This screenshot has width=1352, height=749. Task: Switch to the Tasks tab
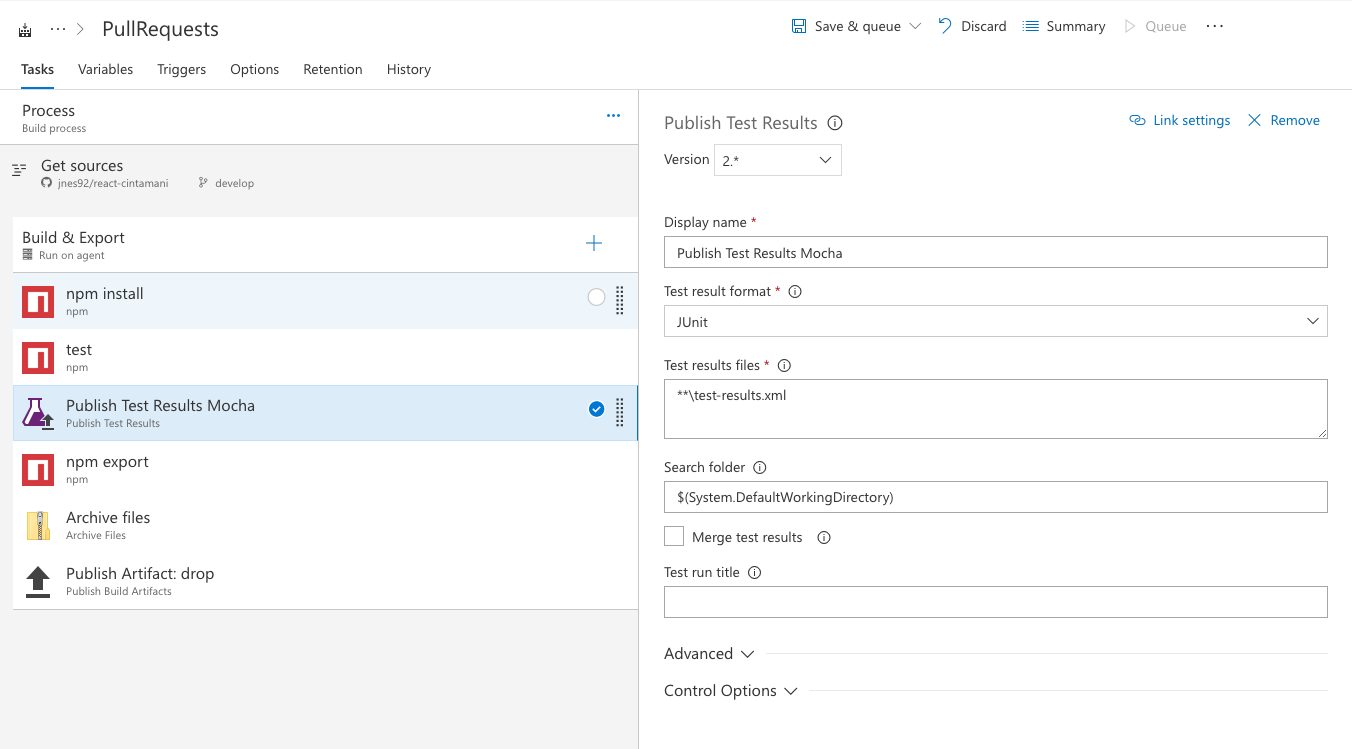coord(37,69)
